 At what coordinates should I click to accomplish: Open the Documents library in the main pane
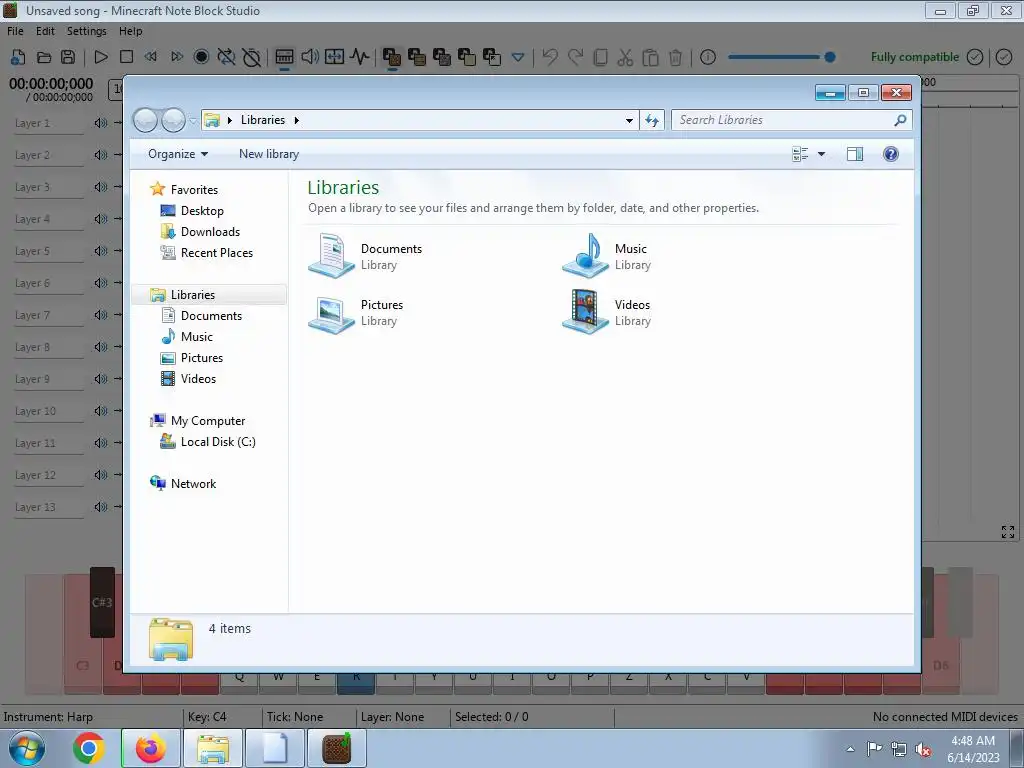(x=366, y=256)
